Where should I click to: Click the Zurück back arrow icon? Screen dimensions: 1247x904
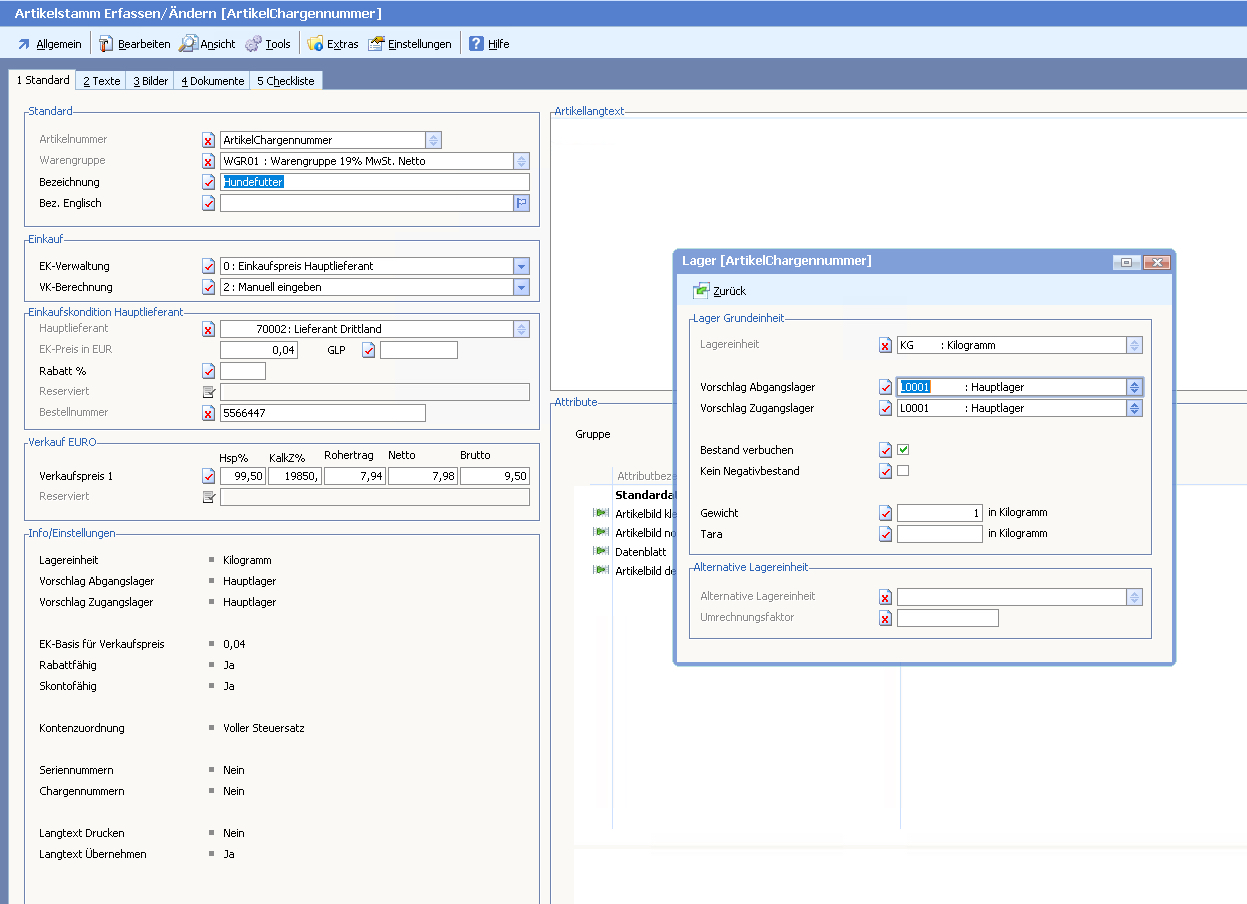click(701, 291)
